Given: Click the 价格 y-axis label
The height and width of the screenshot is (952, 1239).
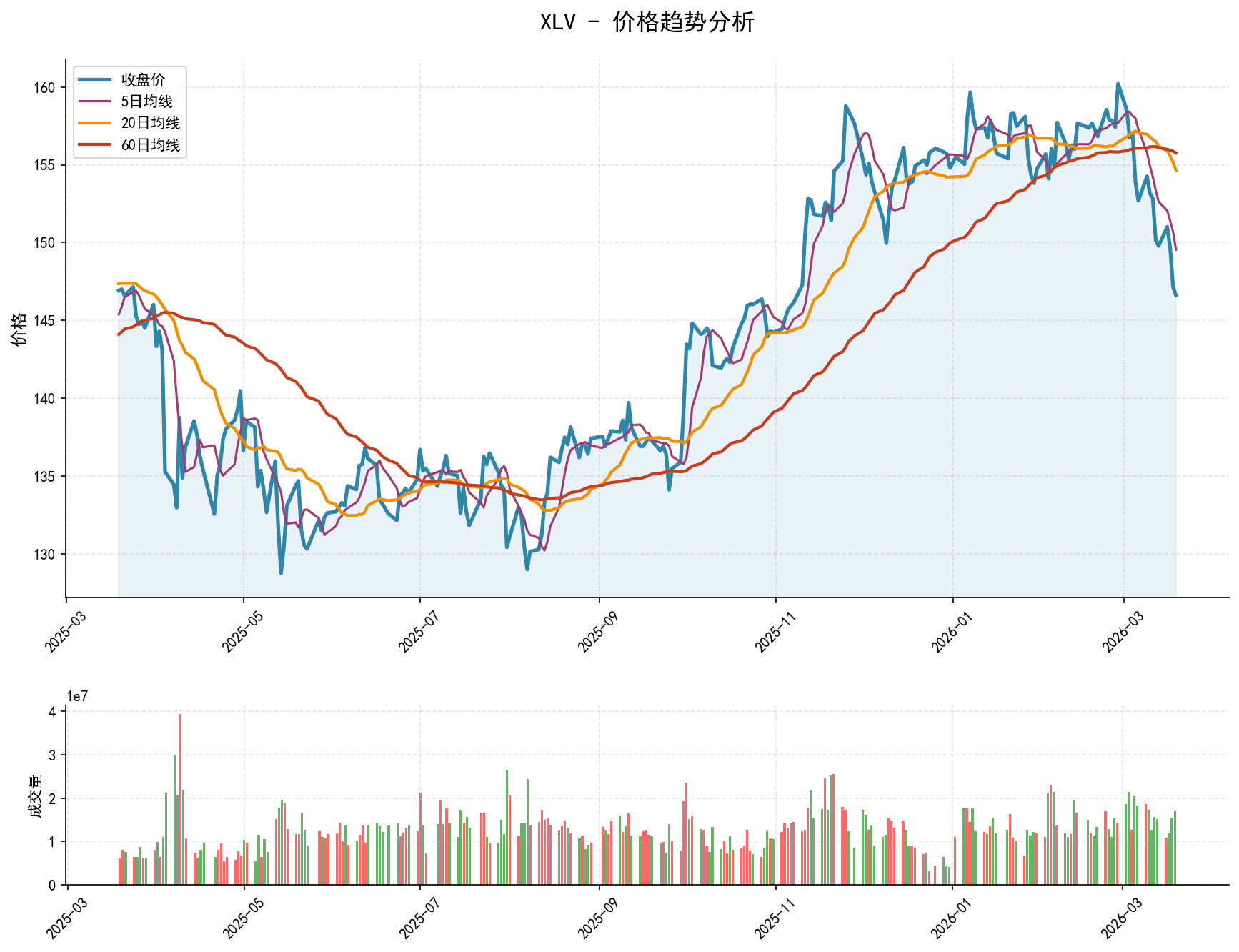Looking at the screenshot, I should [x=20, y=329].
